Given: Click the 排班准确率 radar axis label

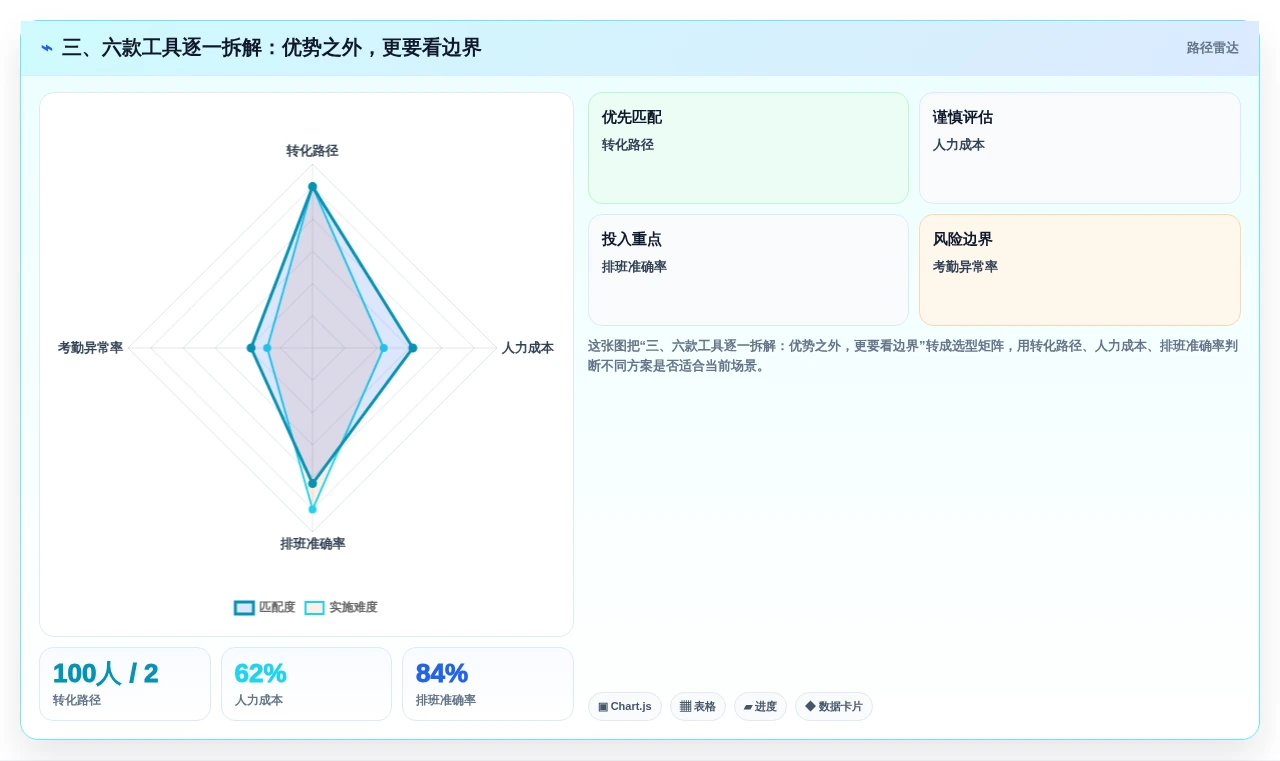Looking at the screenshot, I should [x=312, y=544].
